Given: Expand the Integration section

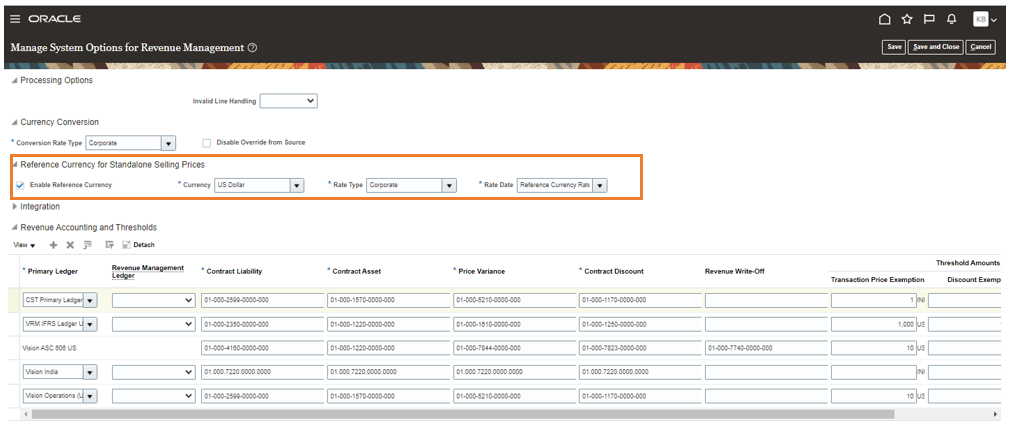Looking at the screenshot, I should [15, 207].
